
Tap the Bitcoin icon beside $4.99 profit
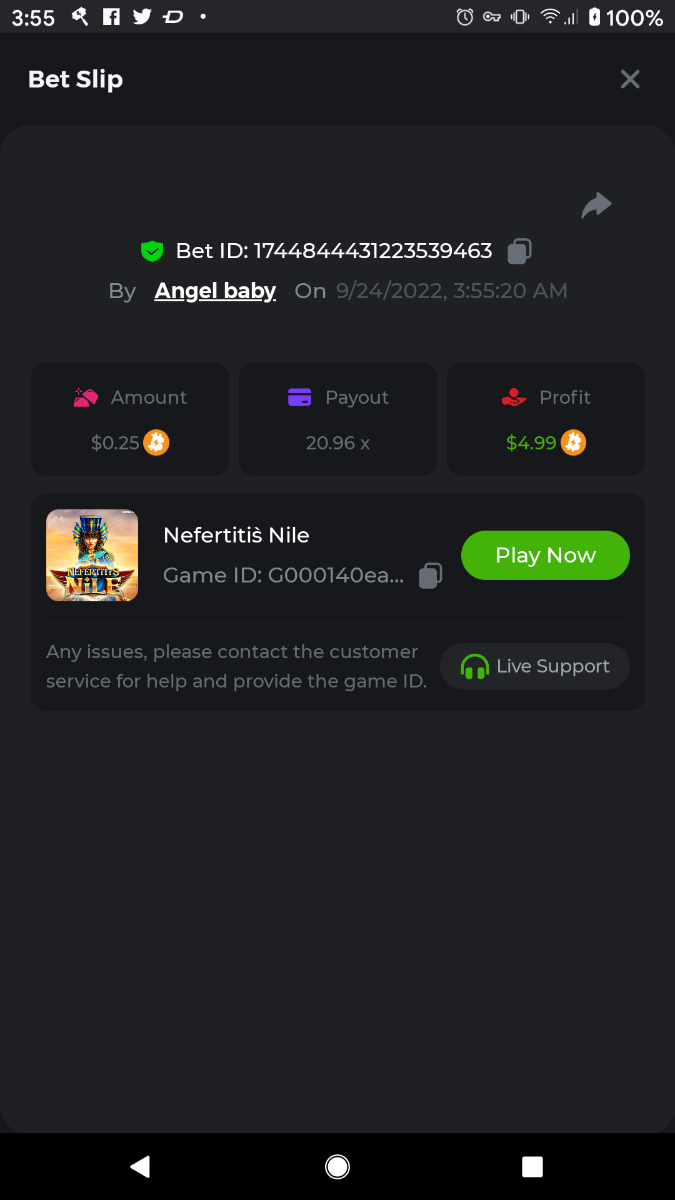[573, 442]
